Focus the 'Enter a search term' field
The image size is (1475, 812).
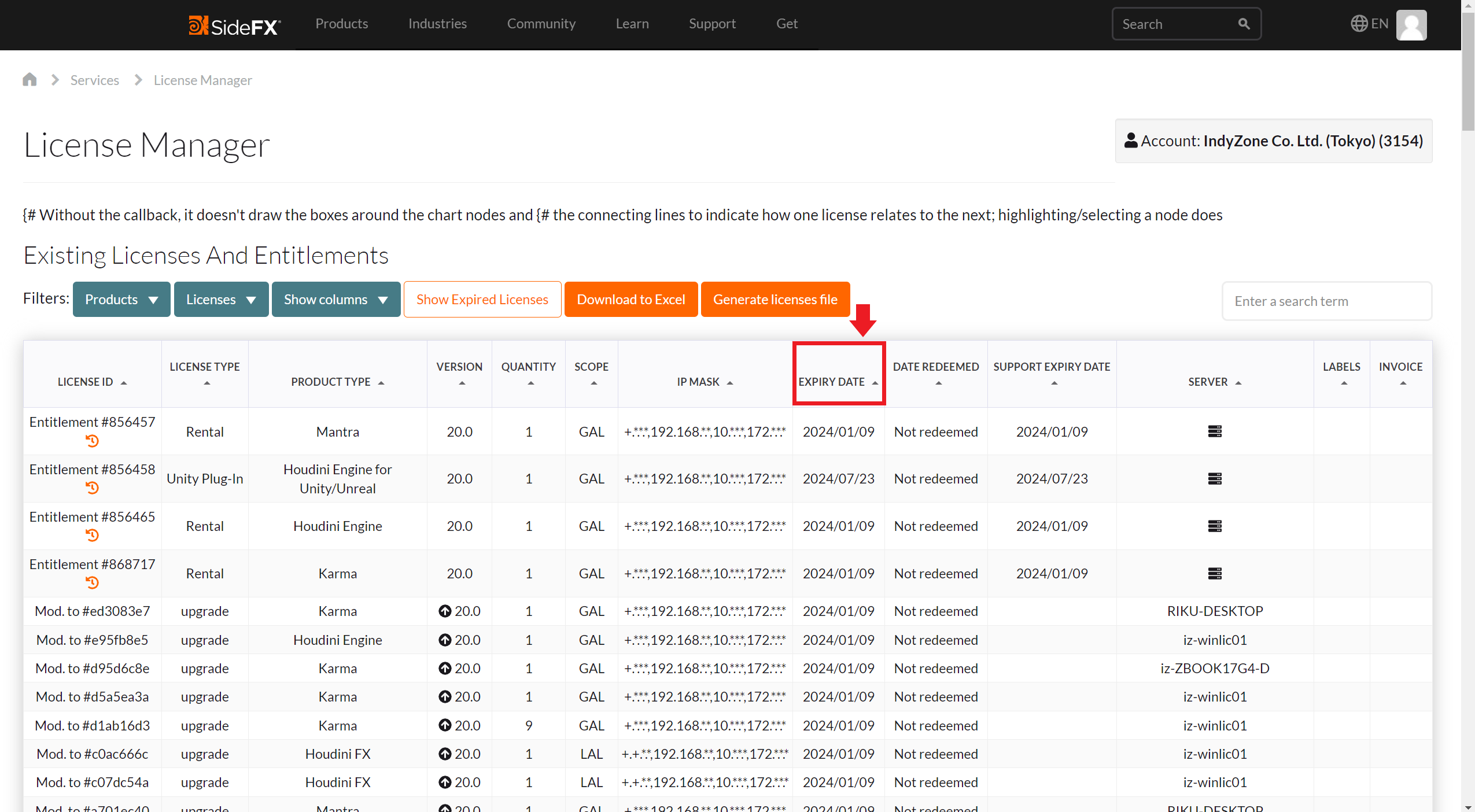pyautogui.click(x=1327, y=301)
